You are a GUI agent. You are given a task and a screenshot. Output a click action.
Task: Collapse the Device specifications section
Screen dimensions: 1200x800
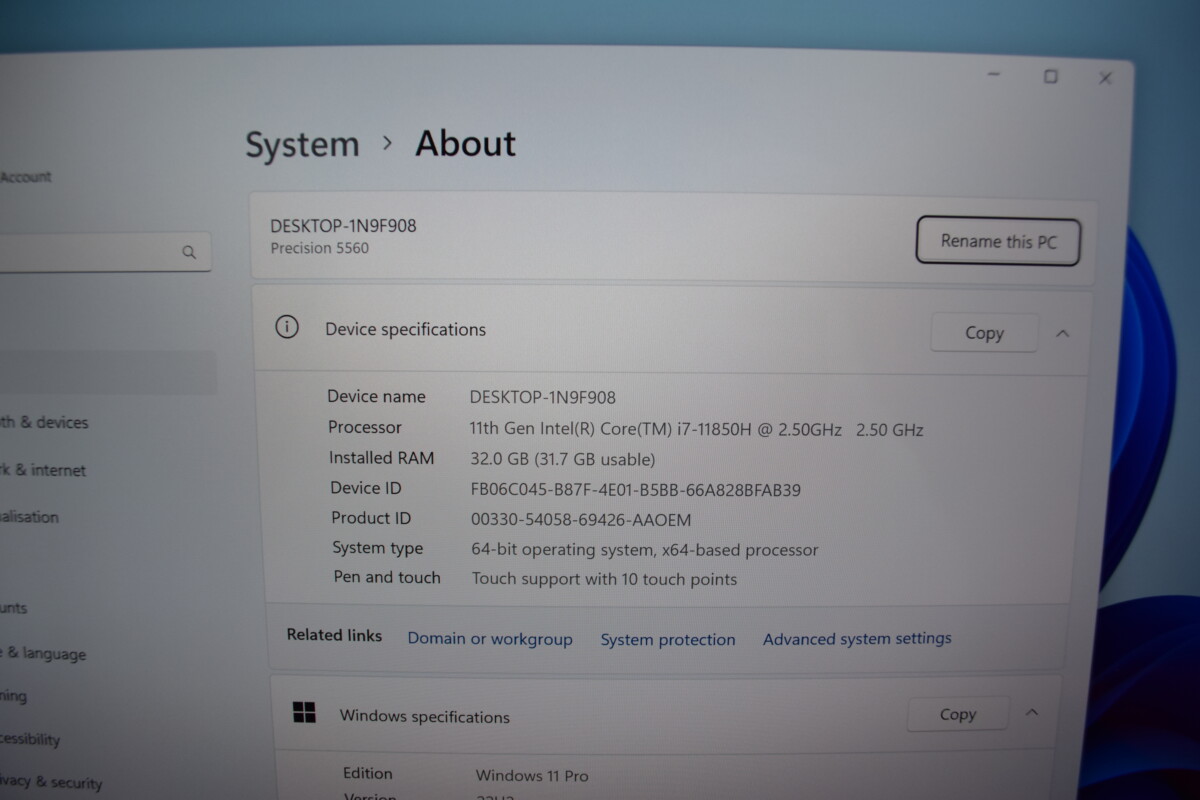tap(1062, 333)
